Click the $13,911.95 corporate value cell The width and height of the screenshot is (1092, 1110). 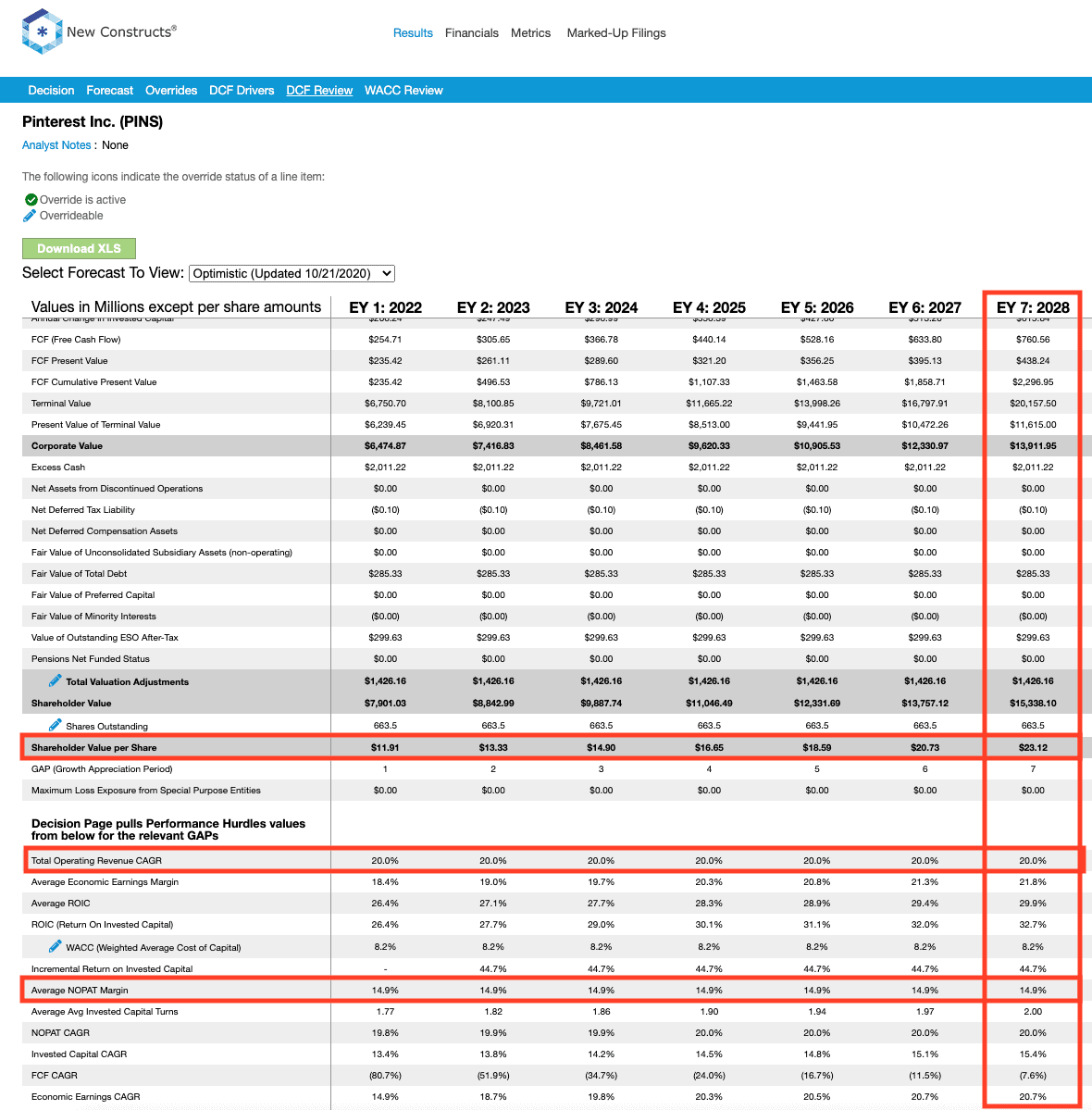(x=1034, y=446)
